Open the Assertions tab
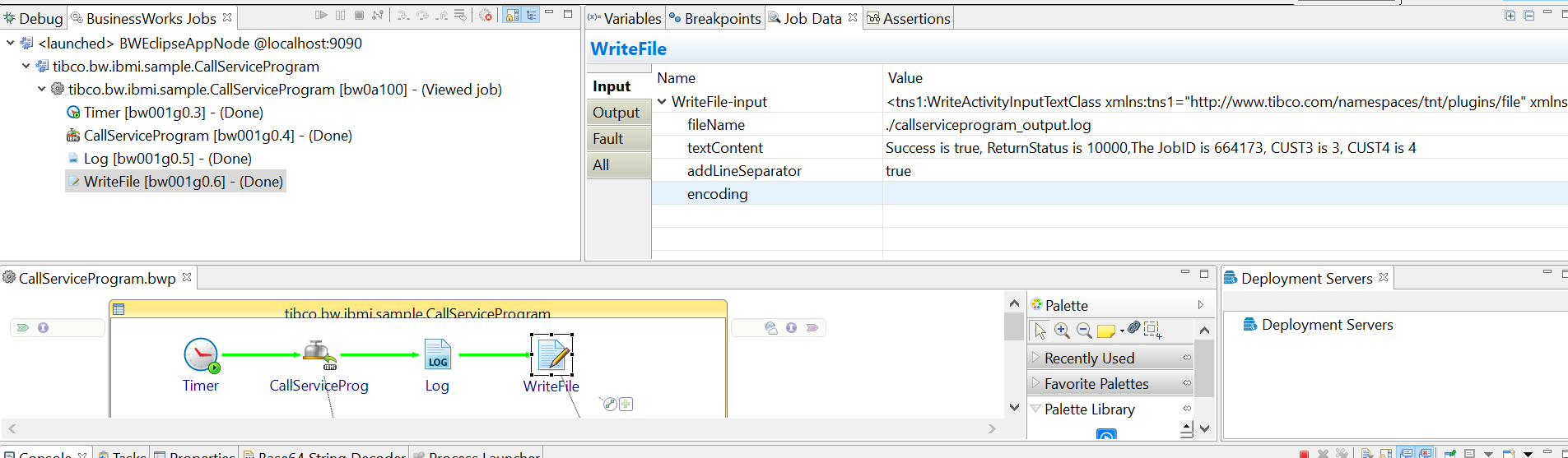 [909, 18]
